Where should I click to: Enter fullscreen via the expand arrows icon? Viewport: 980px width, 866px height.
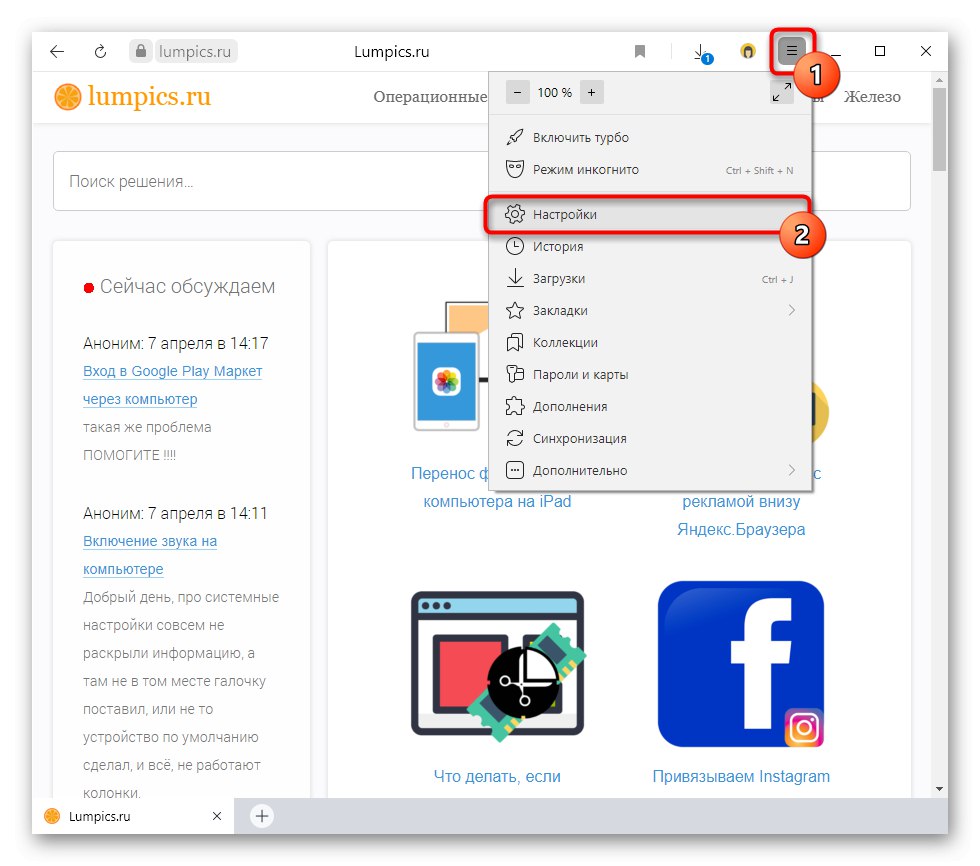[781, 92]
